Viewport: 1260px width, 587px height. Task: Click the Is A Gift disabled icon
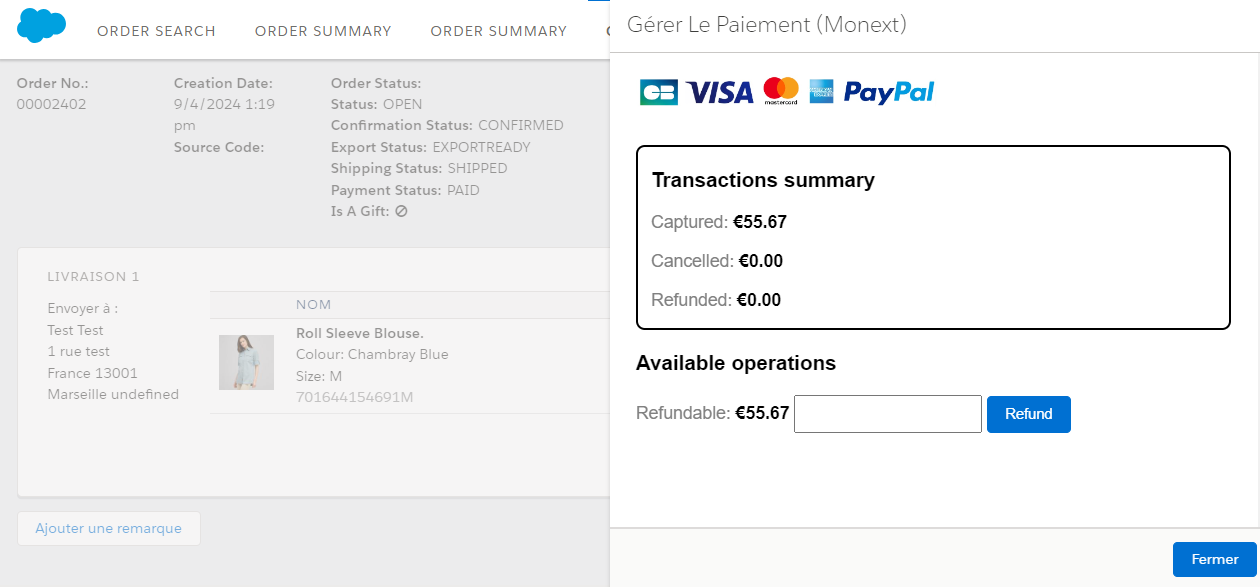[x=401, y=211]
